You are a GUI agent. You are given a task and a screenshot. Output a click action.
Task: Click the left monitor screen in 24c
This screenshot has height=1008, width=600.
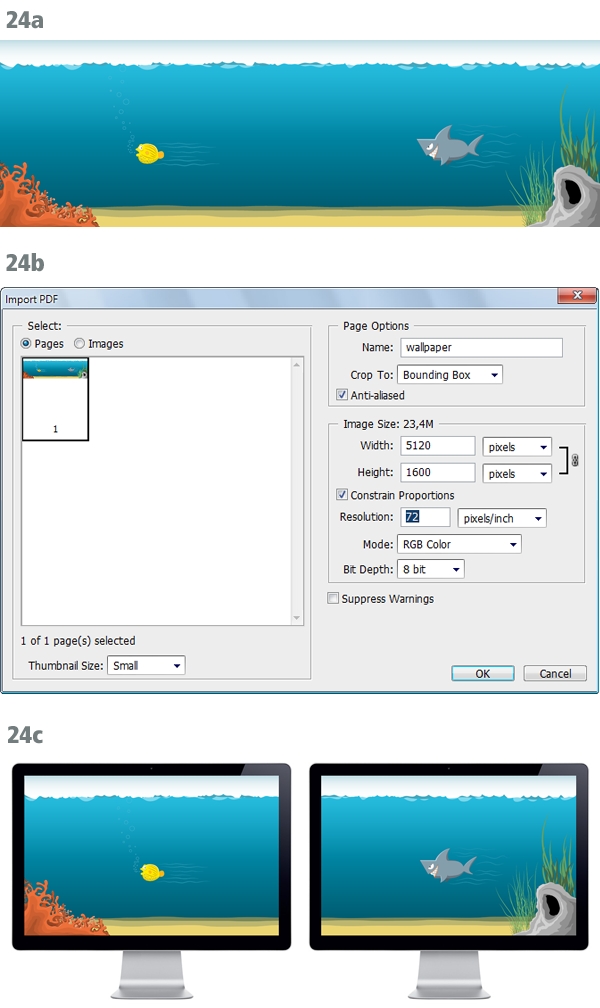coord(152,856)
